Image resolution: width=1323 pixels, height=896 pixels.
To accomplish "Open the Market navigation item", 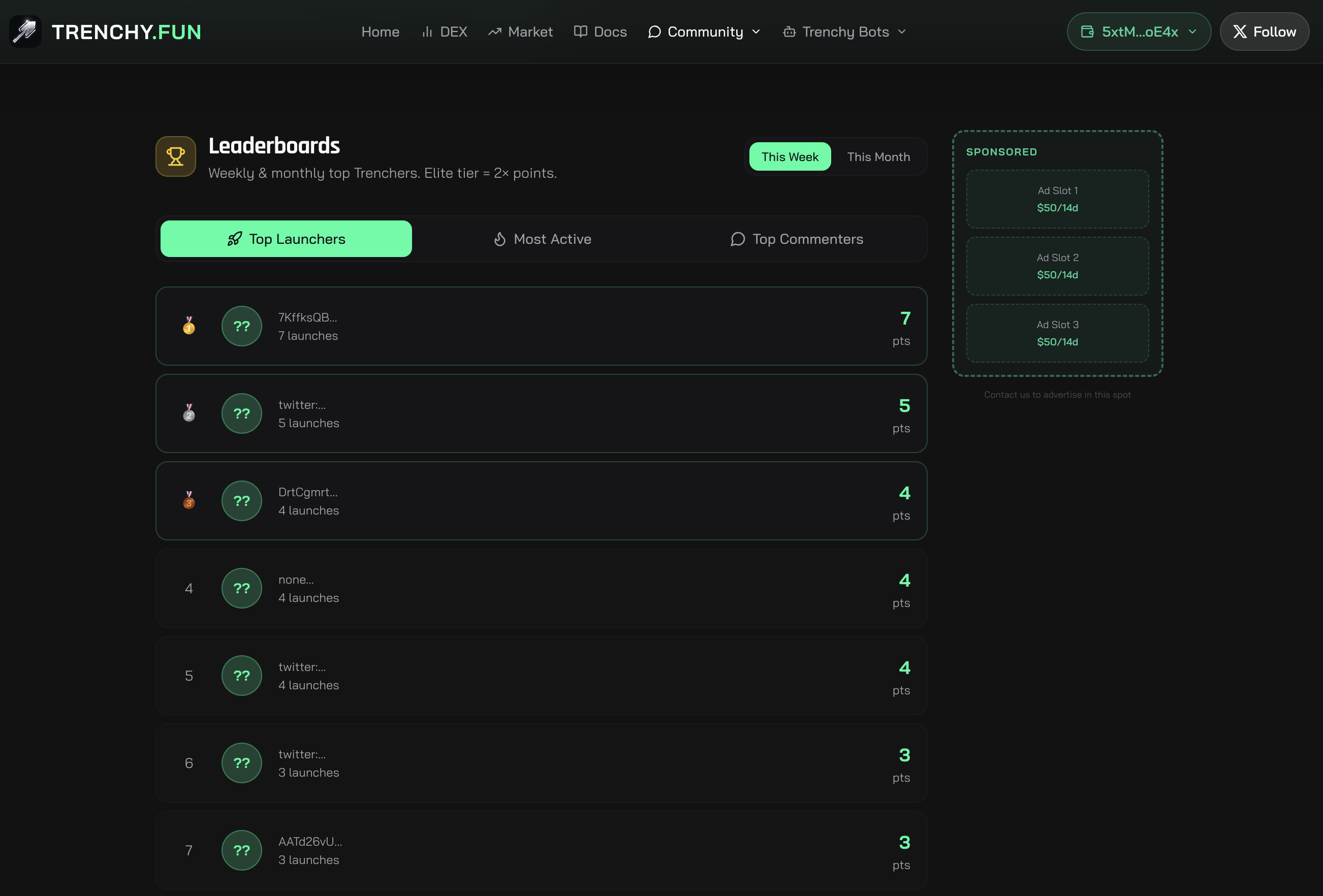I will 520,32.
